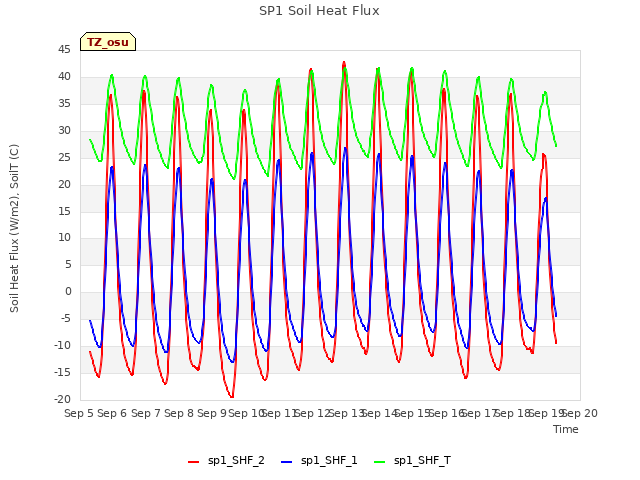Click the 25 y-axis tick label
The image size is (640, 480).
64,158
